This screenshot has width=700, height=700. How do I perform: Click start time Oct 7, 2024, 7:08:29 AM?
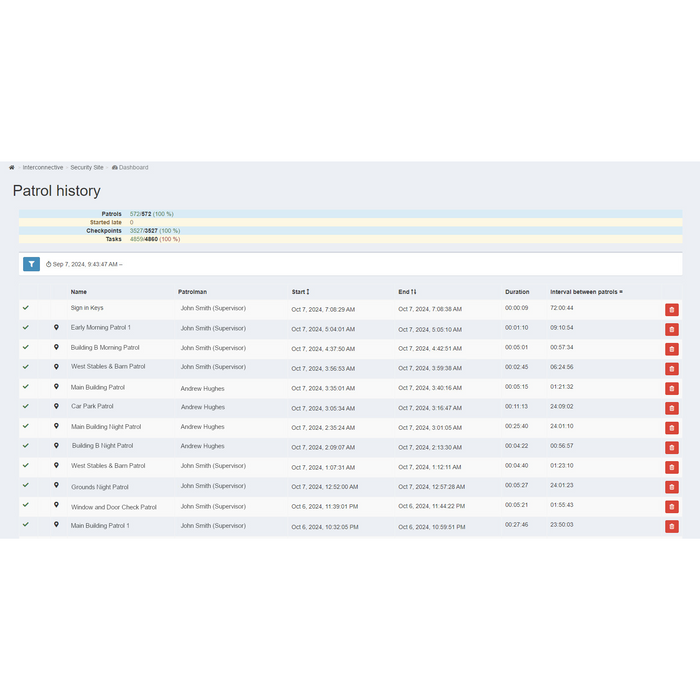[x=323, y=309]
